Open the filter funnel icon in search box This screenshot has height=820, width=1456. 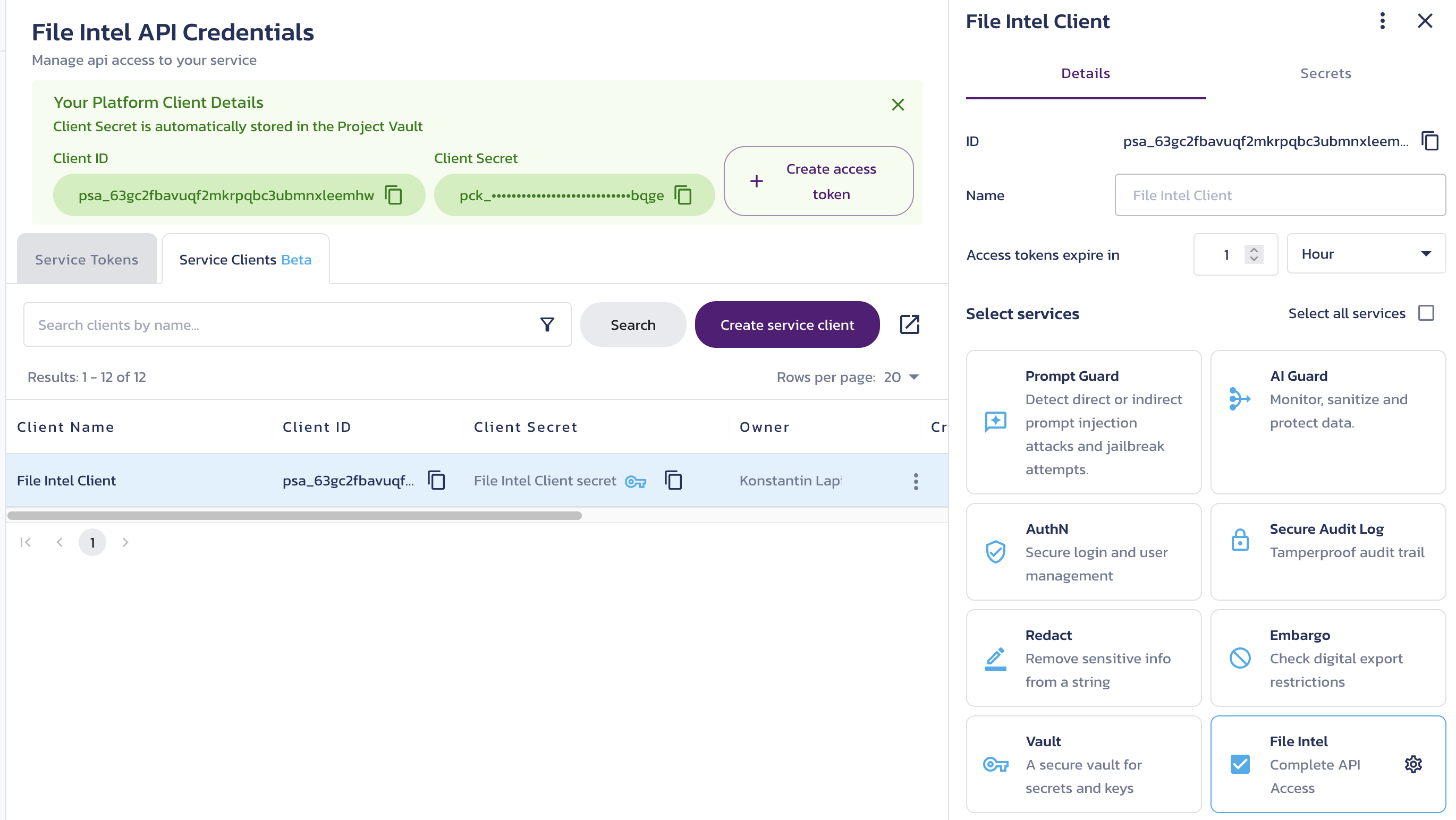(547, 324)
